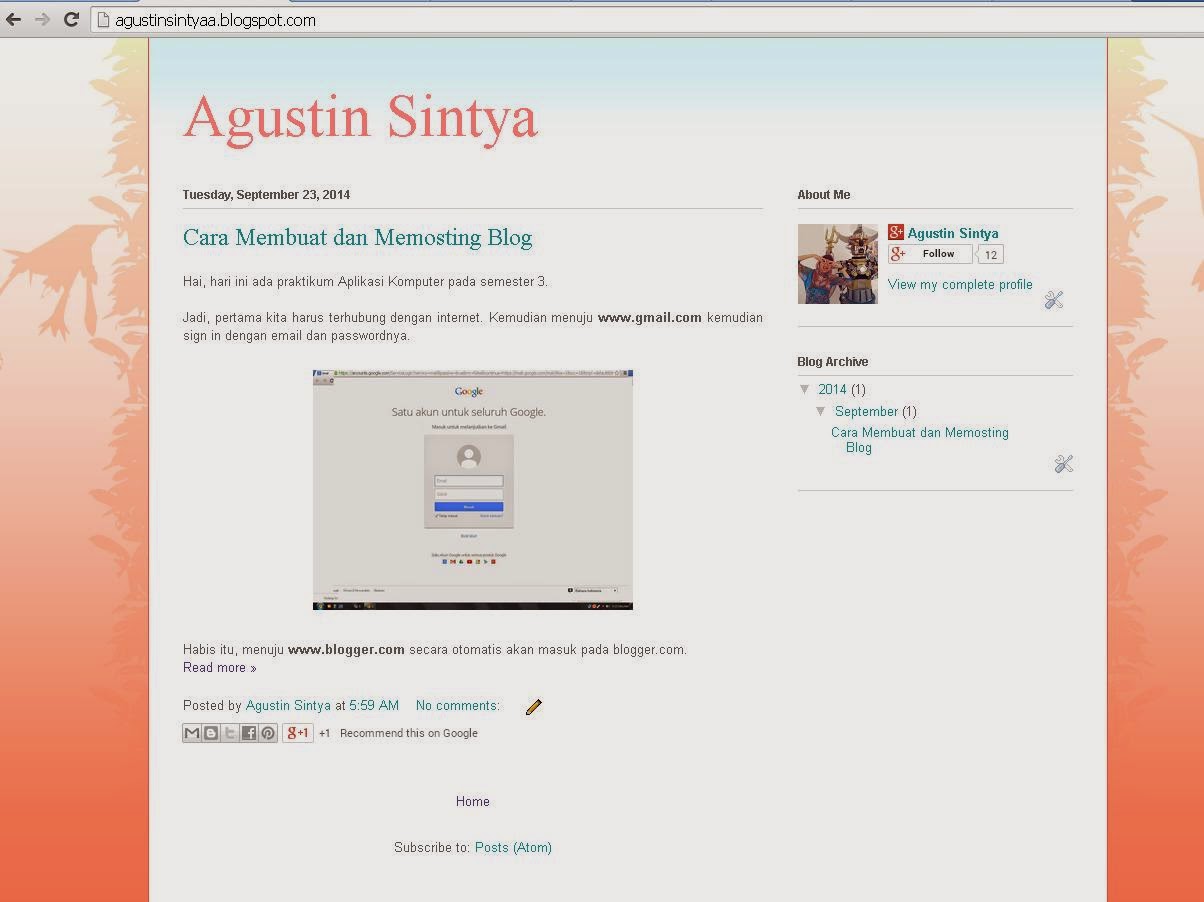Open the Google login screenshot thumbnail in the post
This screenshot has height=902, width=1204.
point(473,489)
